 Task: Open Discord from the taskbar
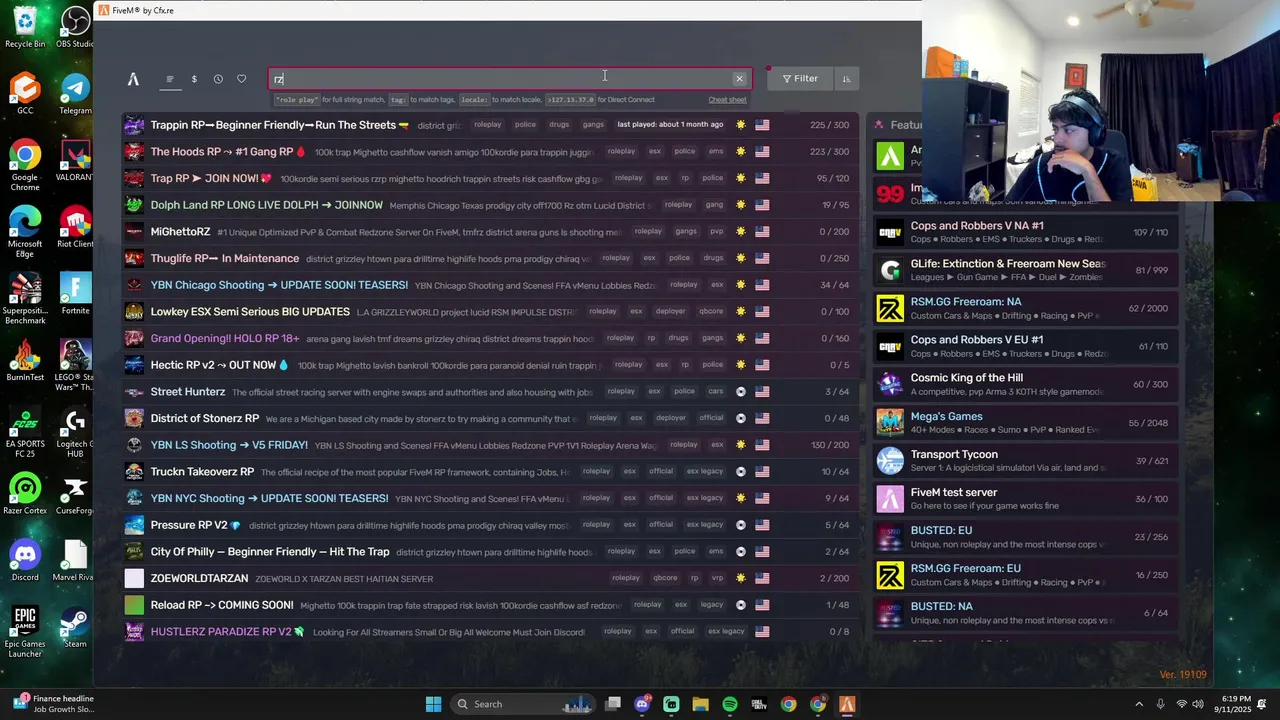[642, 704]
